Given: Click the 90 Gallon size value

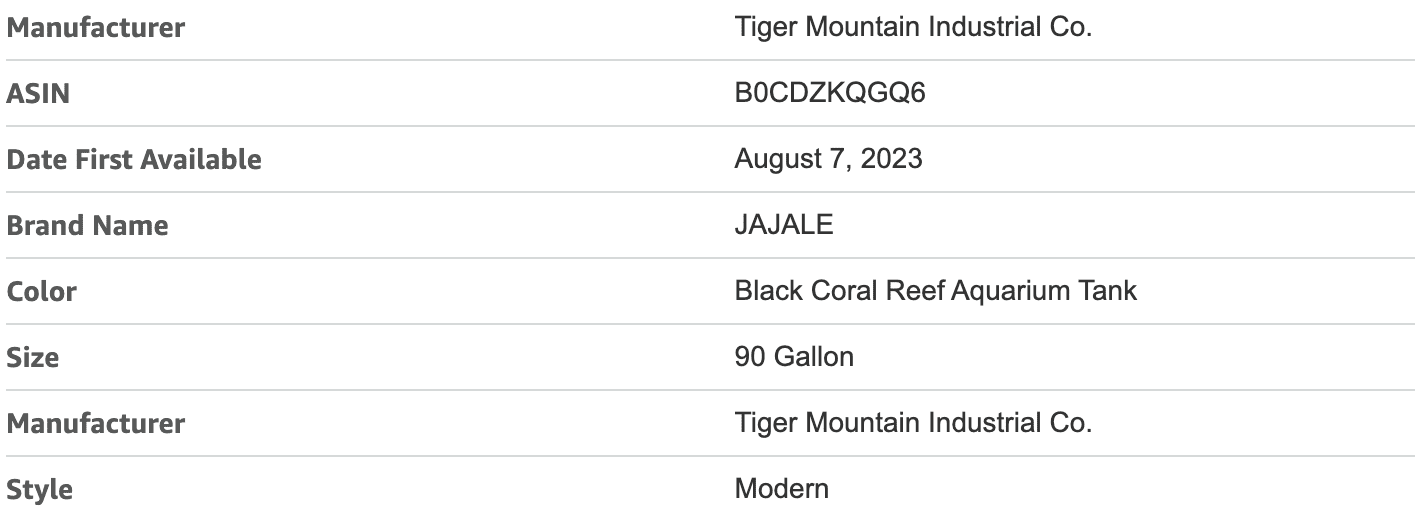Looking at the screenshot, I should 794,356.
